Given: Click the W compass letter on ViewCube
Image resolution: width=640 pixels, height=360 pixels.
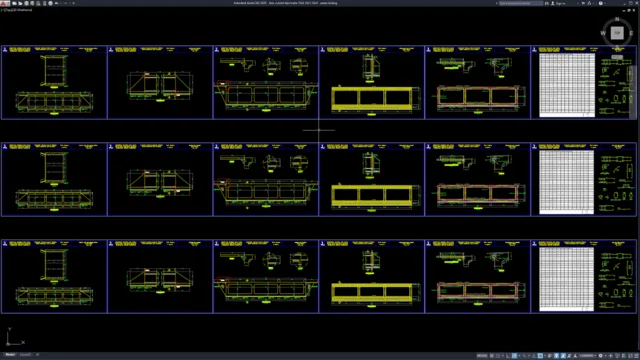Looking at the screenshot, I should pos(603,33).
